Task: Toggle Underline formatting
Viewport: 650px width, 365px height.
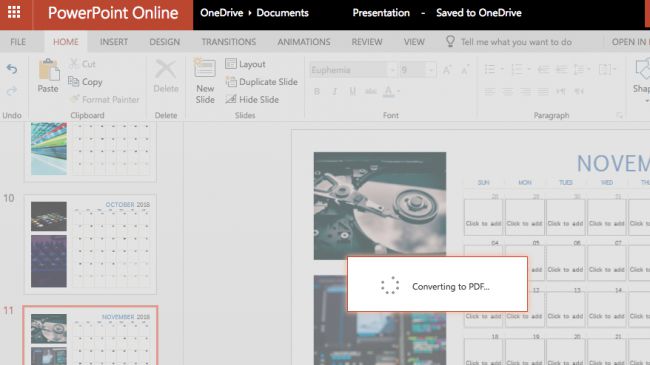Action: (352, 91)
